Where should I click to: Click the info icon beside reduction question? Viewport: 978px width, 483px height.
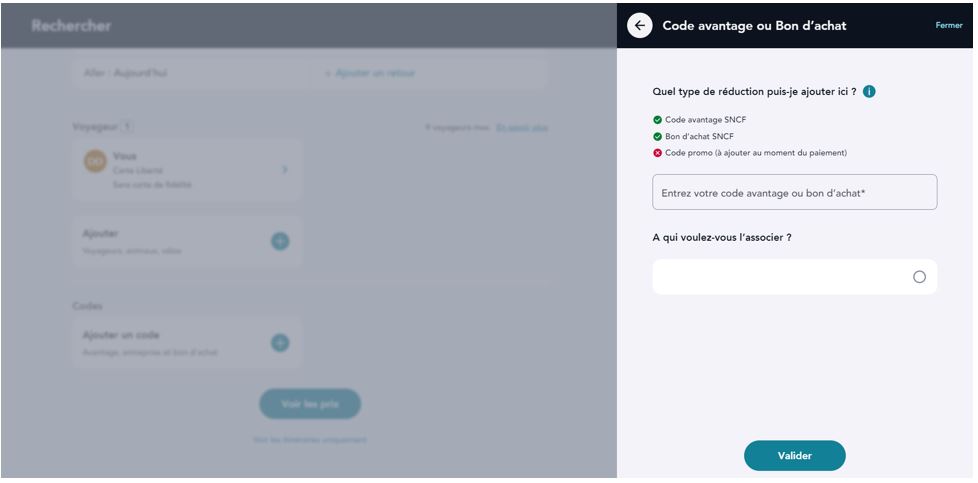[869, 92]
